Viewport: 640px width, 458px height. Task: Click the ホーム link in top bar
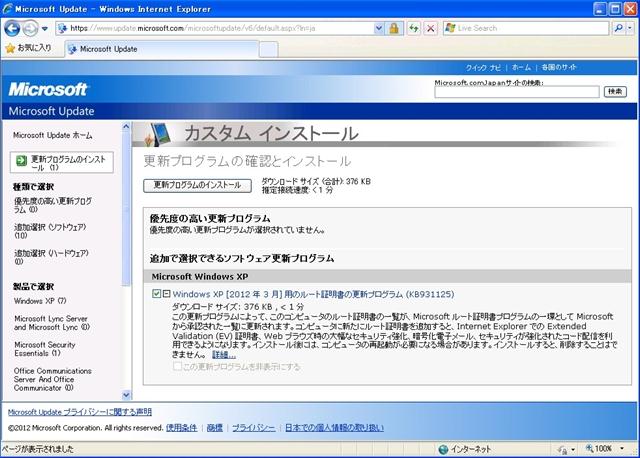tap(521, 67)
